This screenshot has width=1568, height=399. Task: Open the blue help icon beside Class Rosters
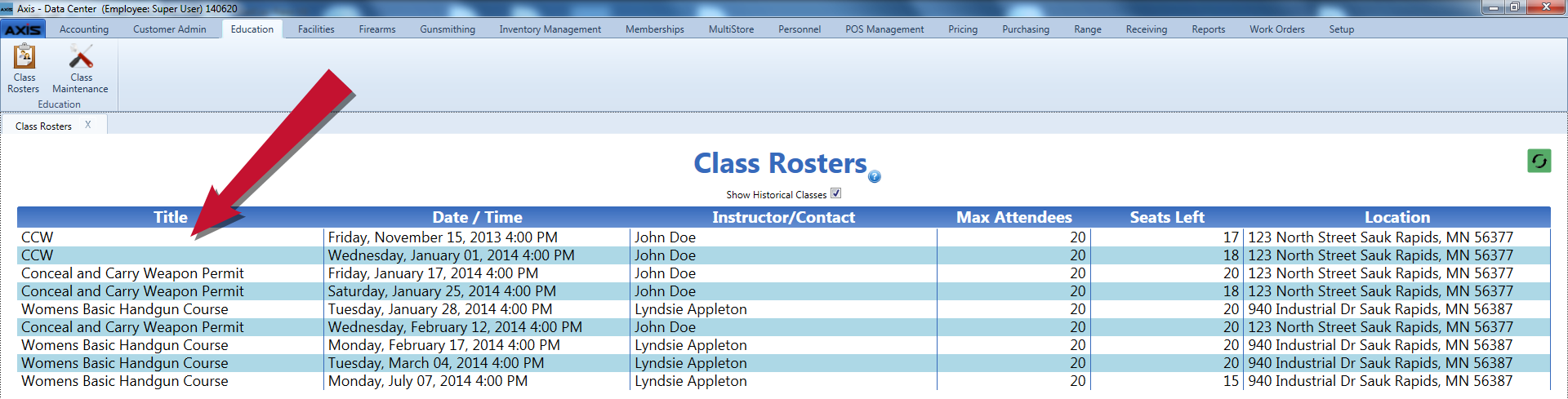[875, 176]
